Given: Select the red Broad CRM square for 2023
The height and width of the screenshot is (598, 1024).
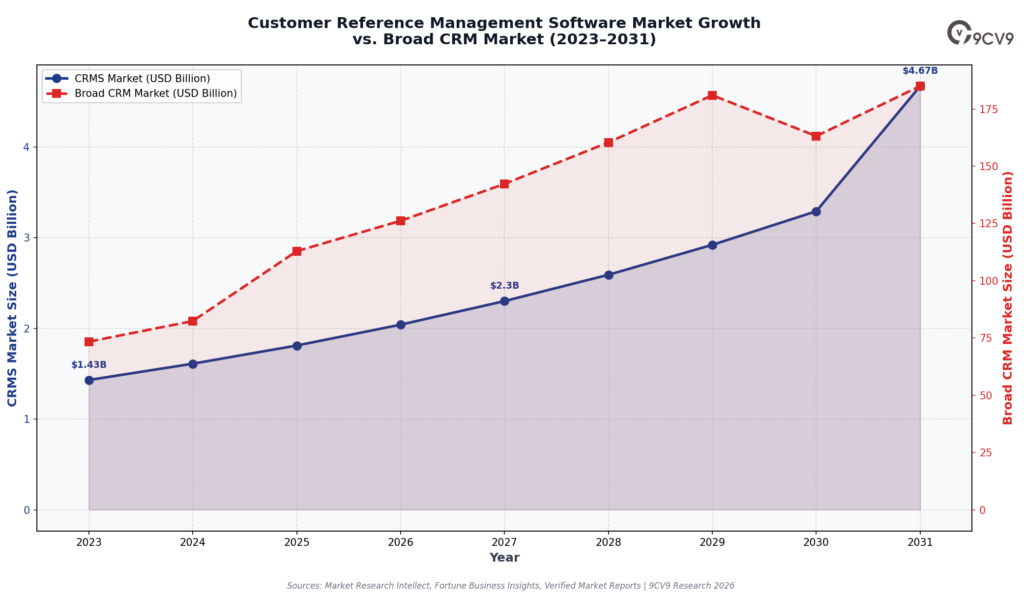Looking at the screenshot, I should click(x=89, y=341).
